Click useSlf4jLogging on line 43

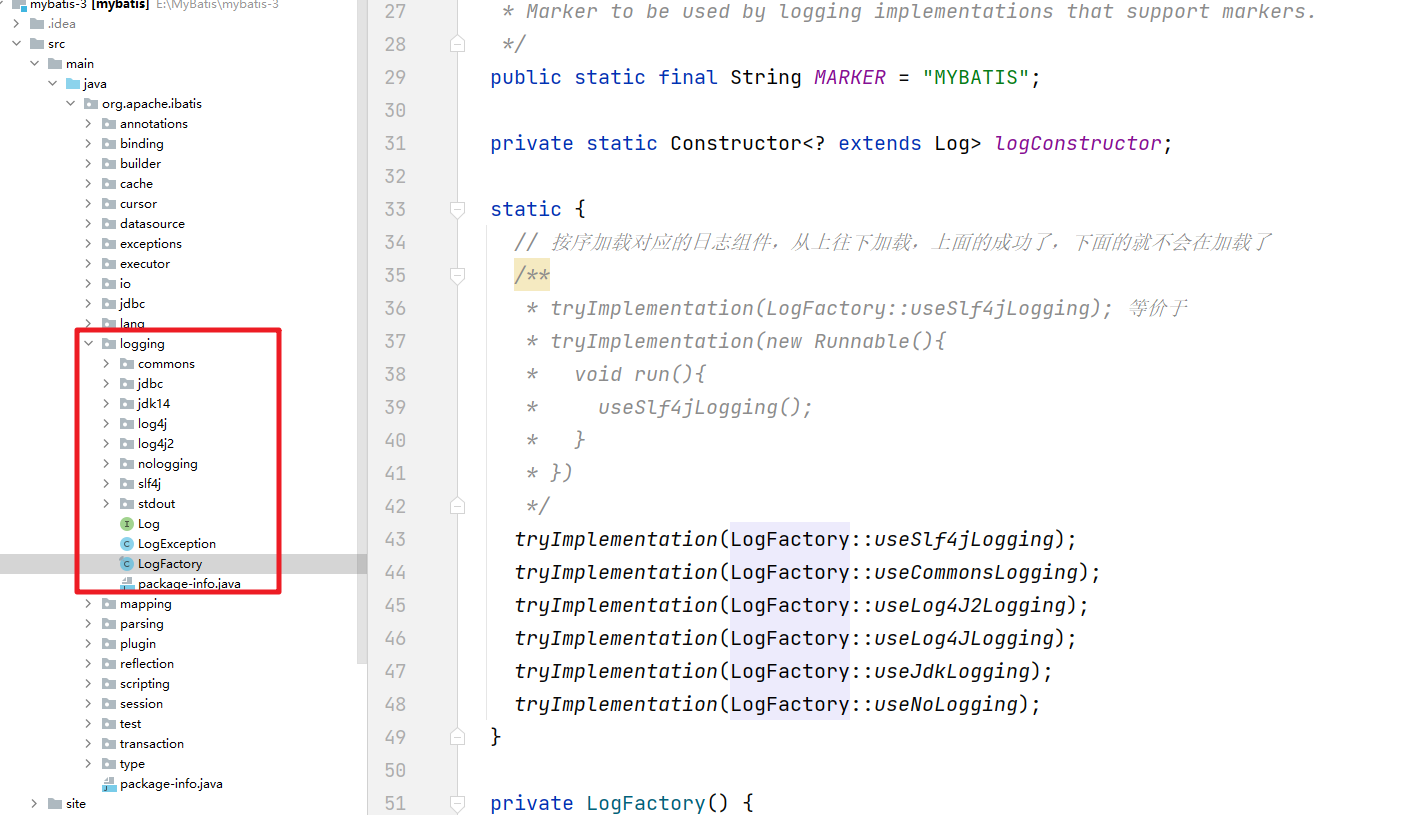(x=964, y=540)
